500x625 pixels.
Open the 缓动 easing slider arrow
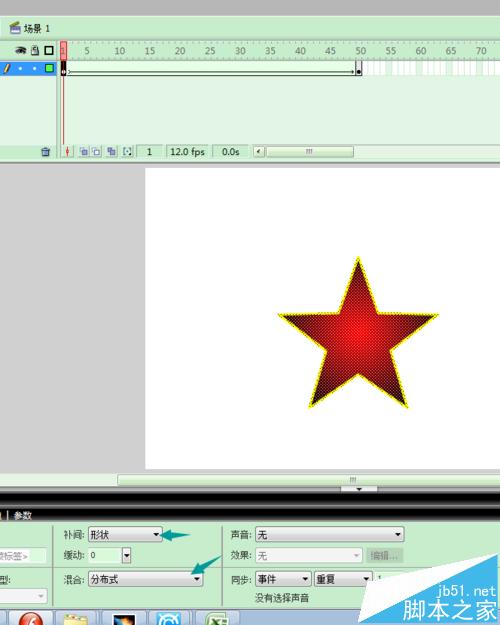point(126,555)
